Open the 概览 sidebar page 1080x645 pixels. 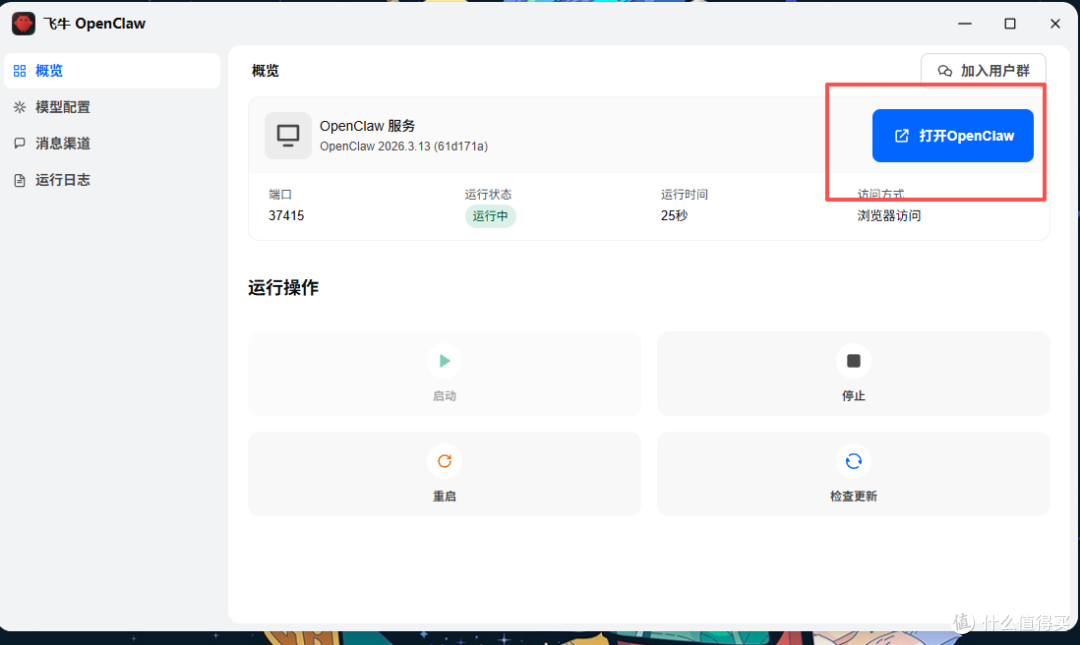click(x=112, y=71)
